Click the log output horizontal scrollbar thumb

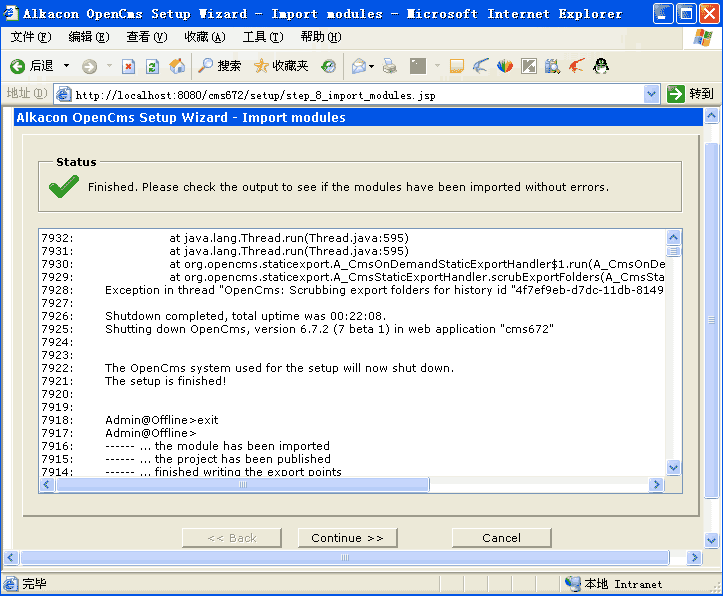243,484
